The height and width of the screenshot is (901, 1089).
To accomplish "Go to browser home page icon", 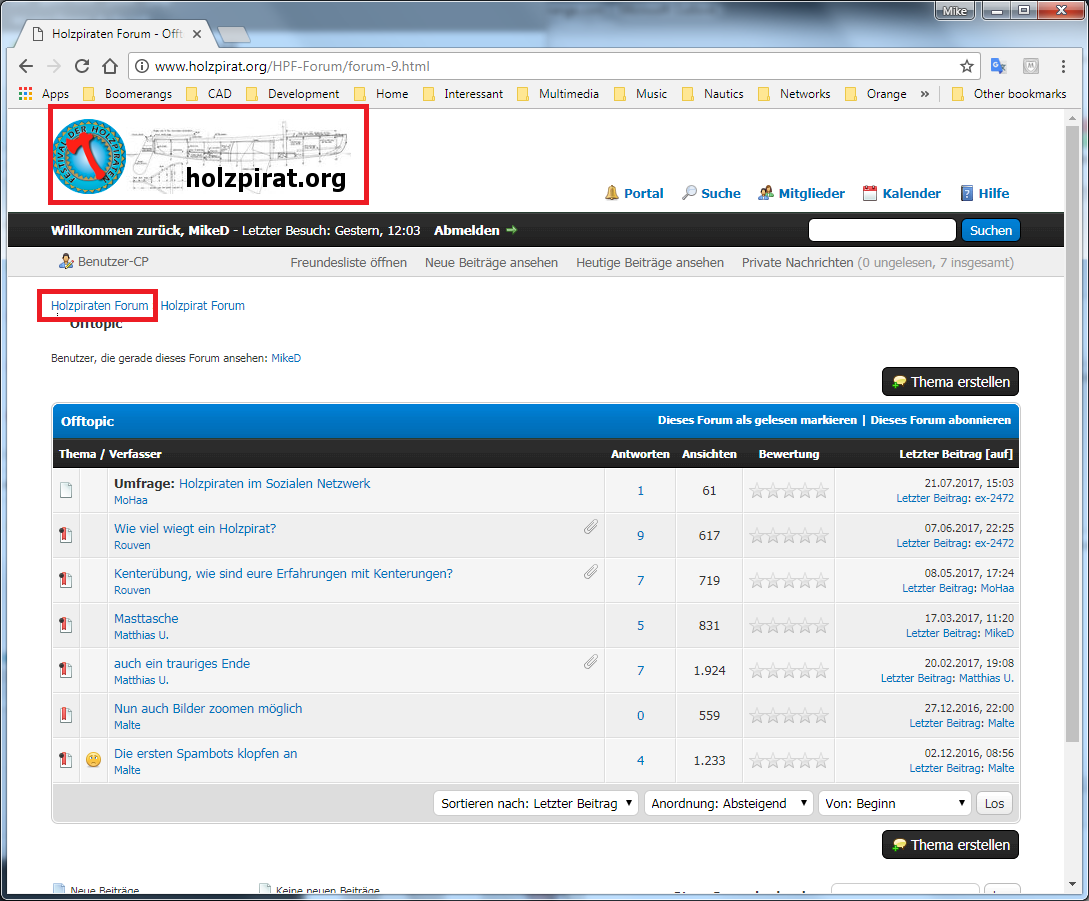I will click(x=110, y=66).
